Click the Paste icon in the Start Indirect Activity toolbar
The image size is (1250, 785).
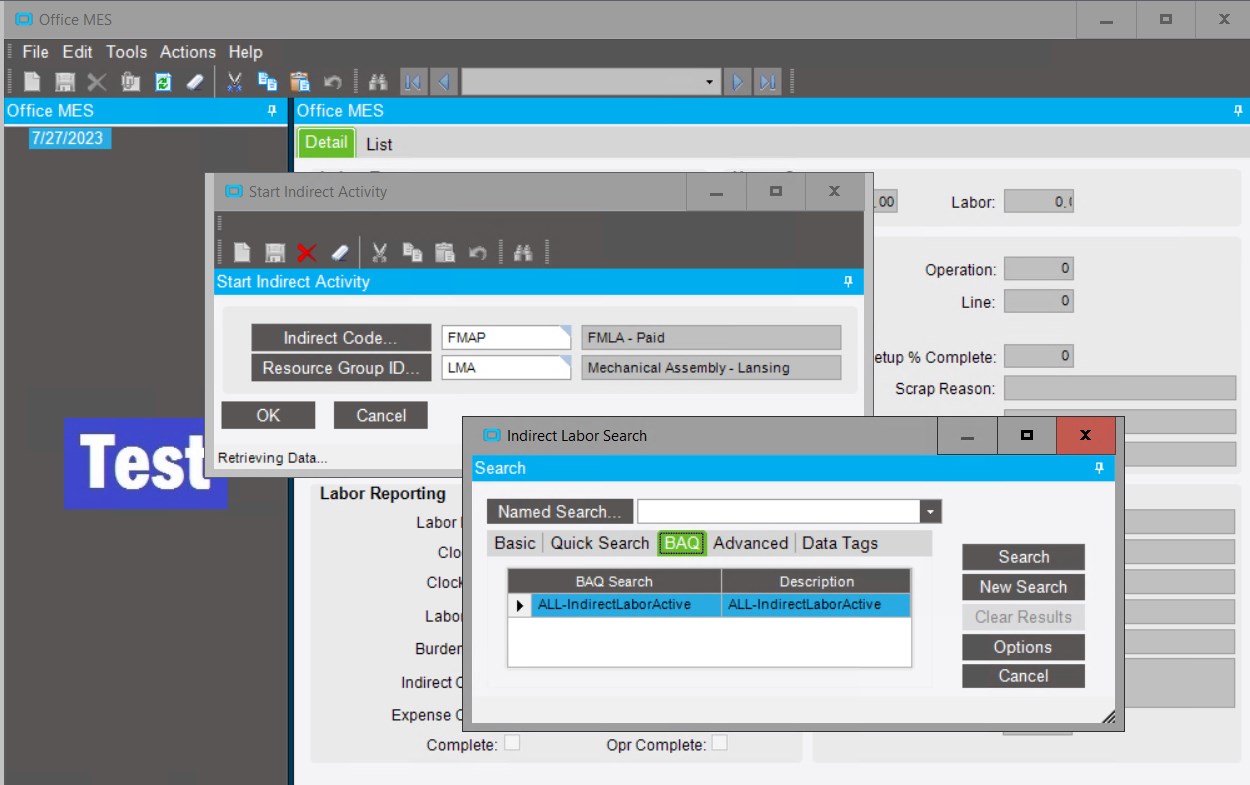pyautogui.click(x=445, y=253)
